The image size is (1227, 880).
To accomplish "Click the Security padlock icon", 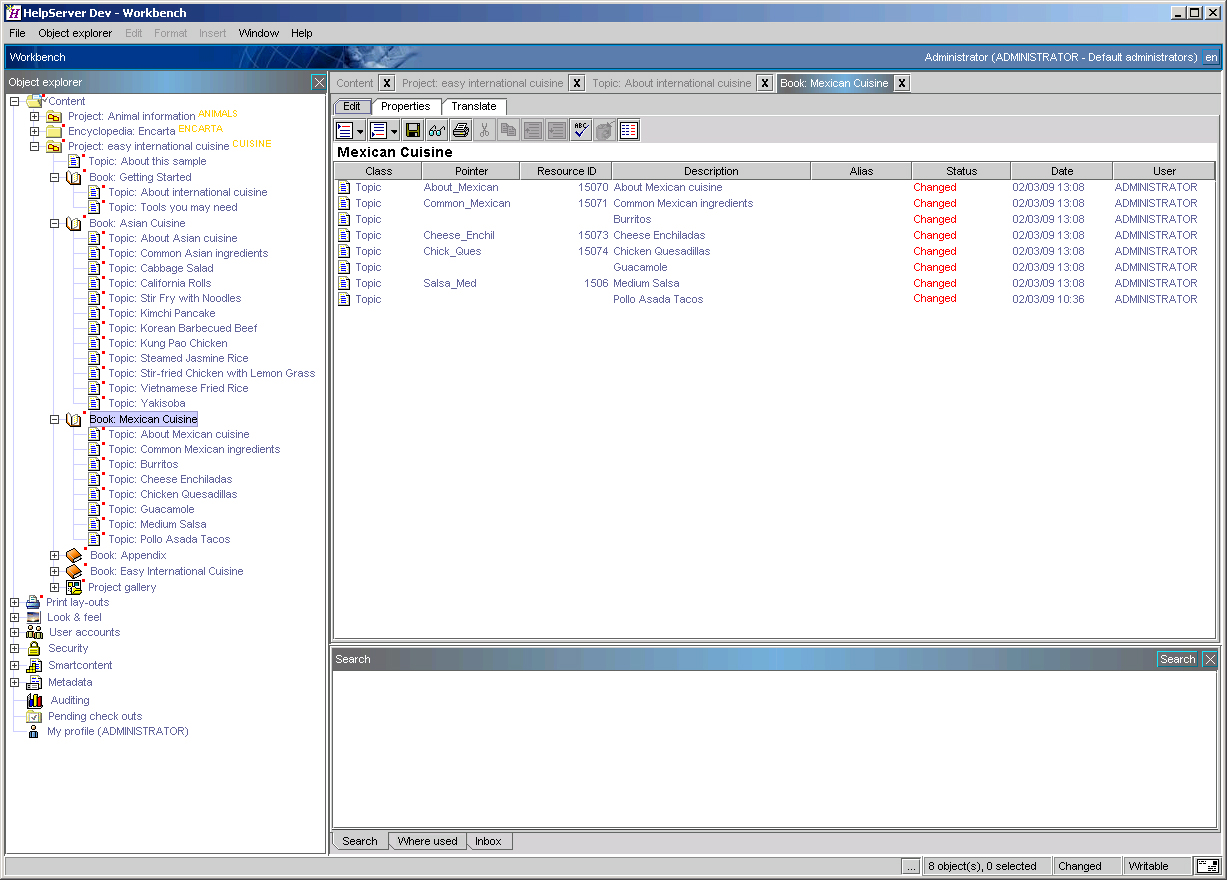I will tap(34, 648).
